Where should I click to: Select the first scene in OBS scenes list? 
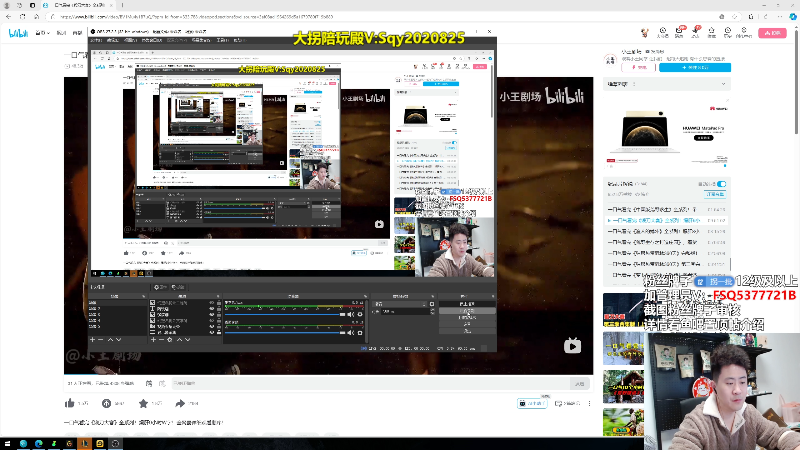(118, 303)
